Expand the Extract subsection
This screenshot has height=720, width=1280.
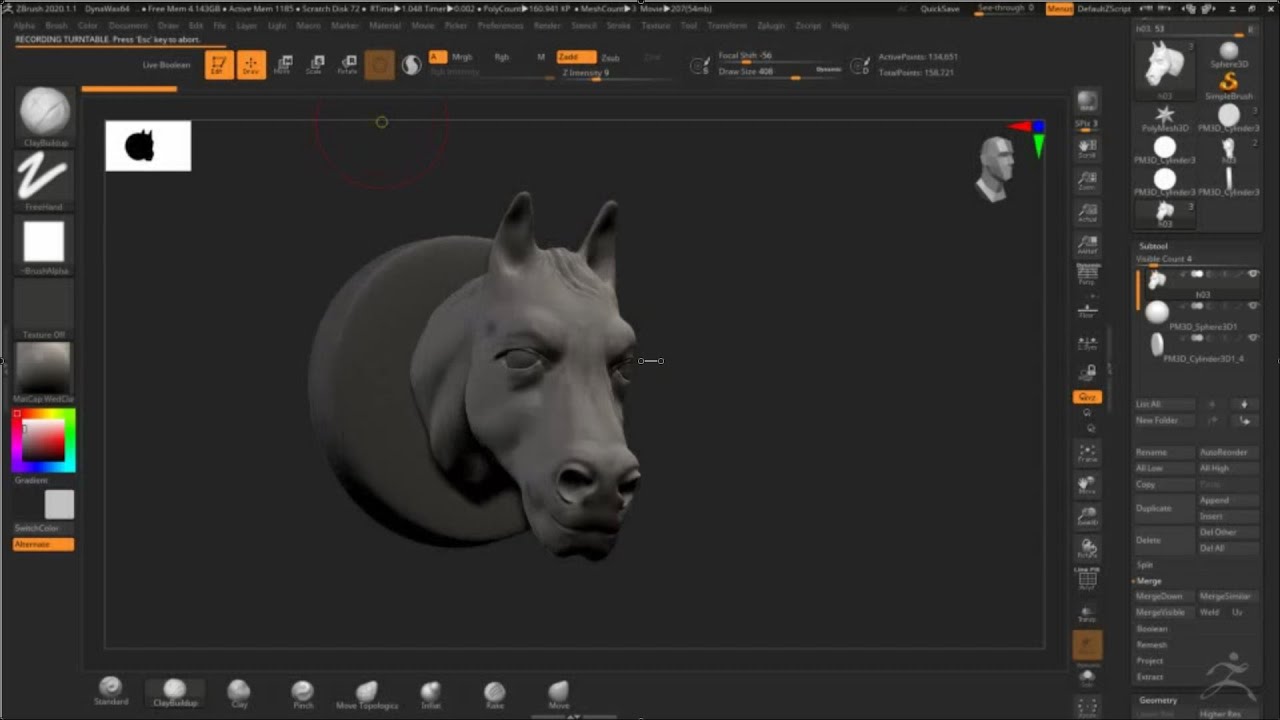pos(1150,677)
